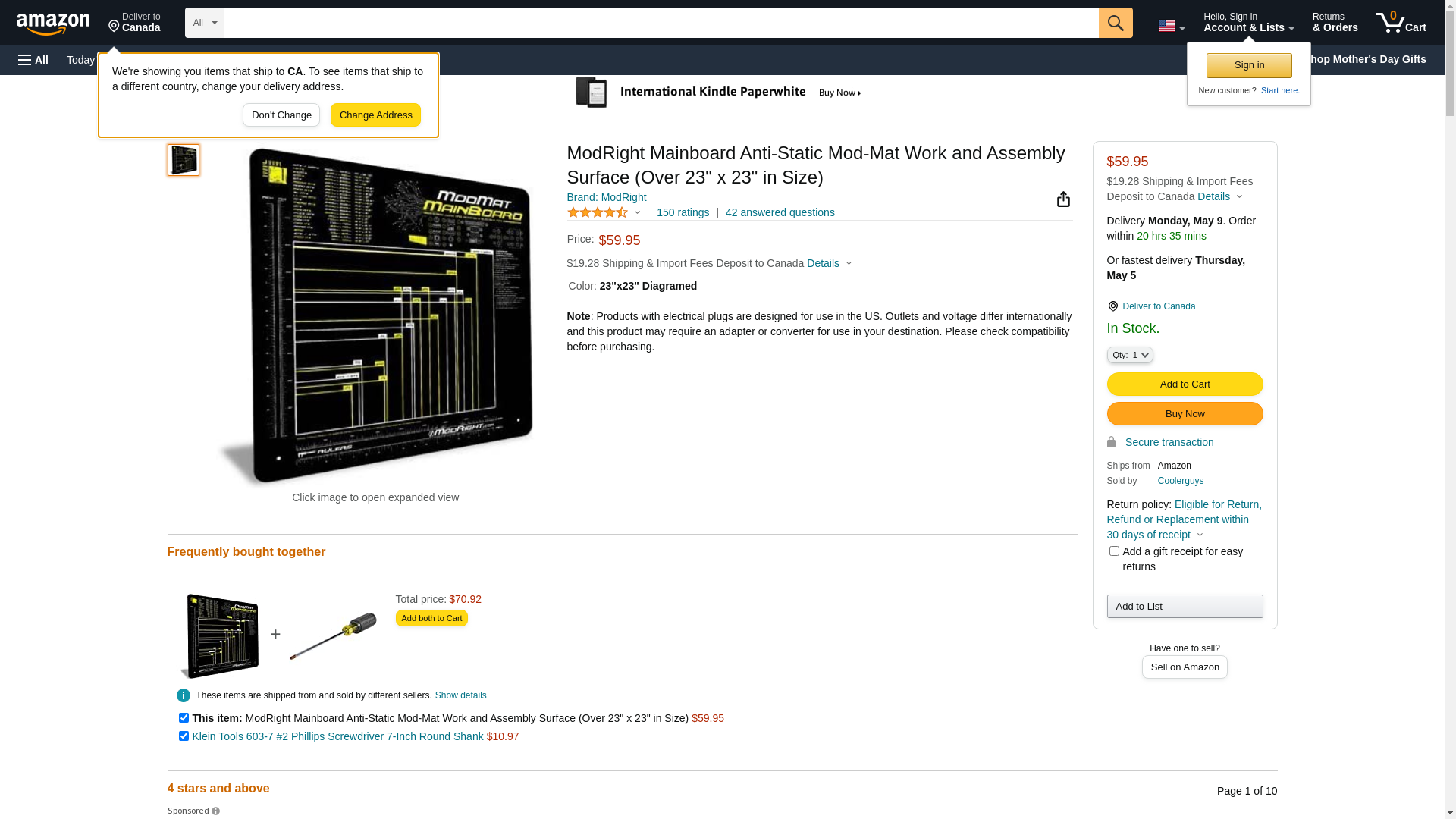Open the All hamburger menu
Viewport: 1456px width, 819px height.
33,60
